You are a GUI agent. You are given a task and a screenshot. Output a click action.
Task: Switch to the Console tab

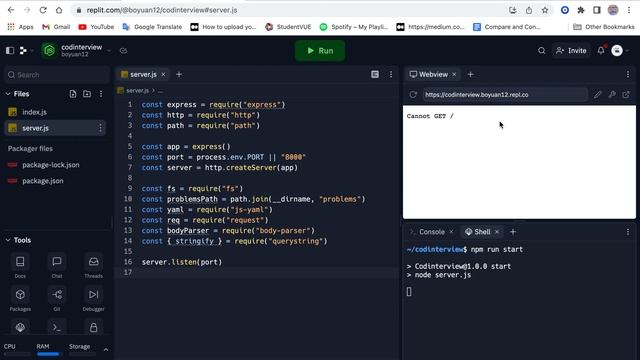coord(427,232)
